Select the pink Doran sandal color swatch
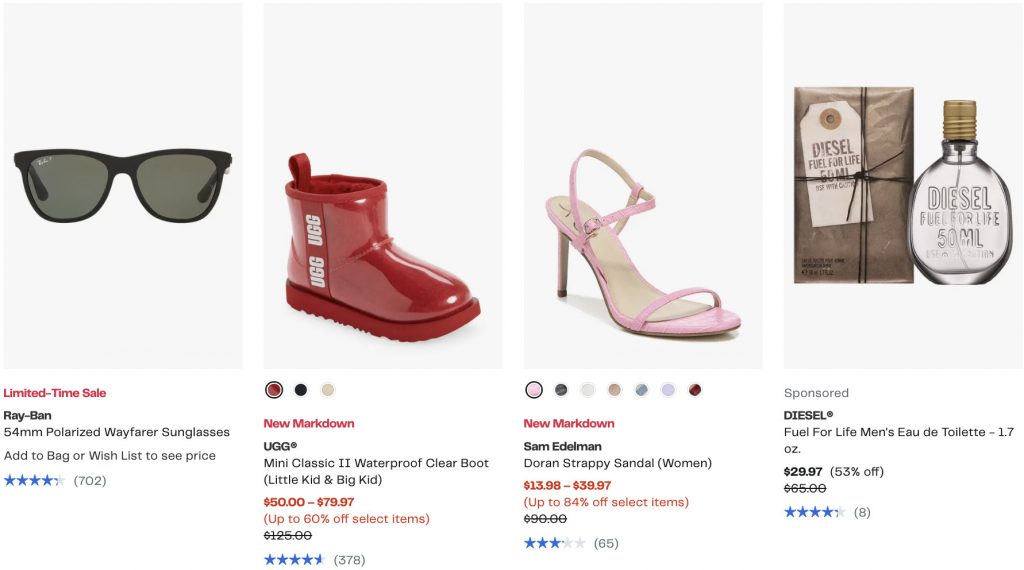The height and width of the screenshot is (570, 1024). (x=534, y=390)
